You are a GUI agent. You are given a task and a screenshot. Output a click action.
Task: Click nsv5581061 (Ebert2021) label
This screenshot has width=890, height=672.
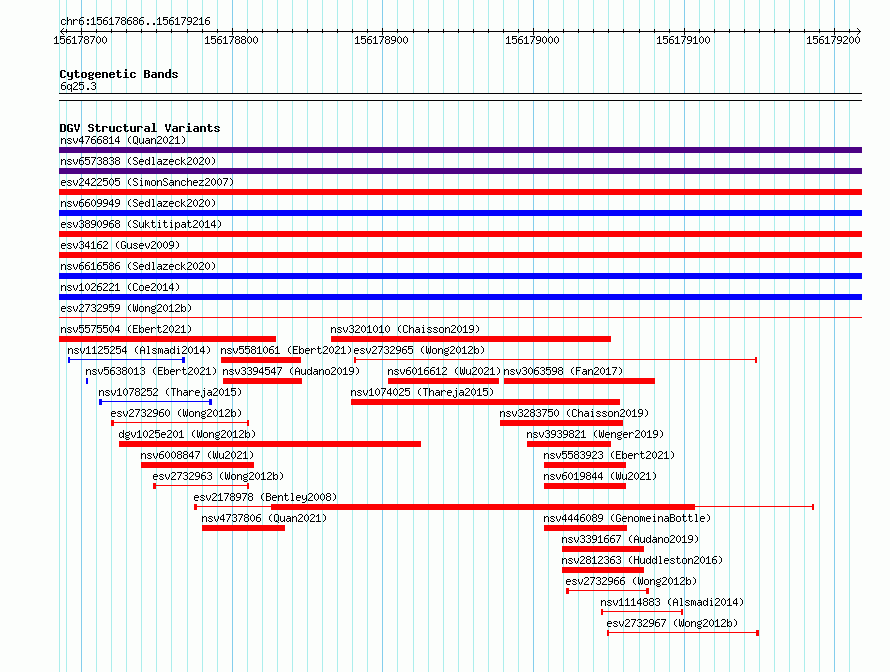pos(286,350)
